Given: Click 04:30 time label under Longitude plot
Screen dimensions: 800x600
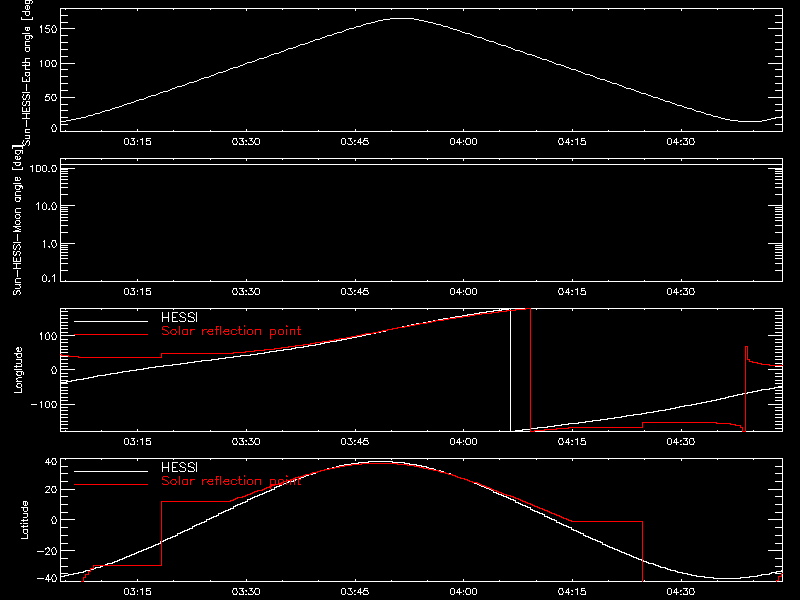Looking at the screenshot, I should click(681, 442).
